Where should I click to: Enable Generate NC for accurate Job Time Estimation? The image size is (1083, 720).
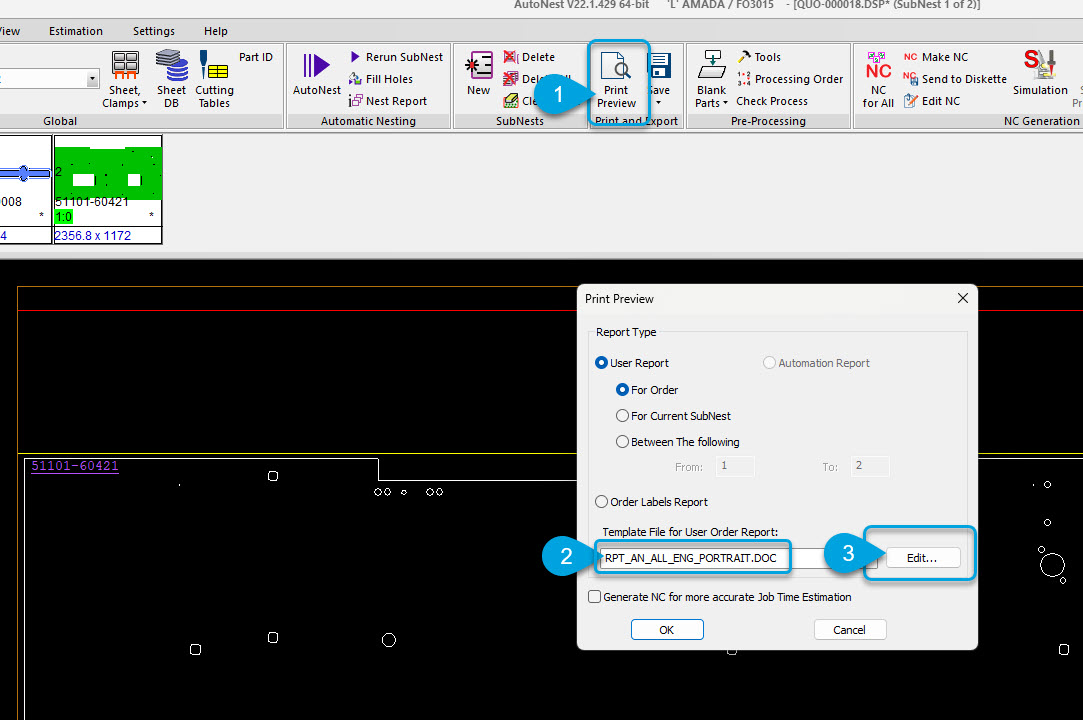tap(594, 596)
